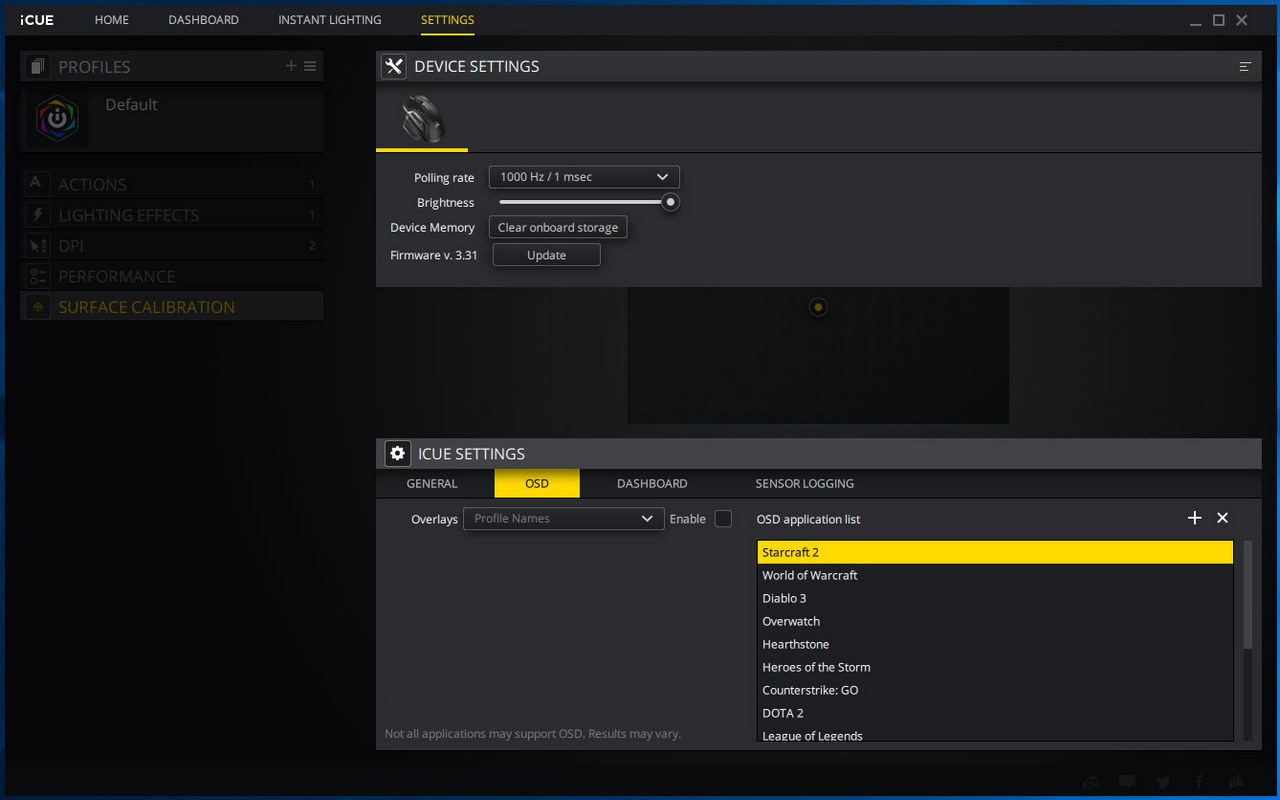The height and width of the screenshot is (800, 1280).
Task: Select the mouse device thumbnail
Action: click(x=422, y=119)
